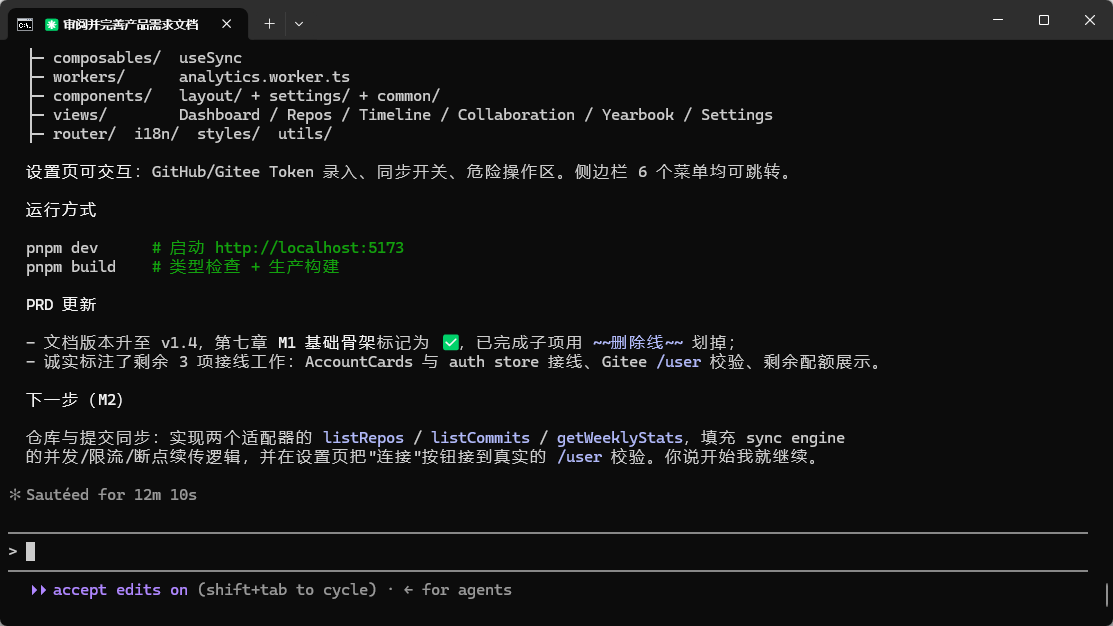
Task: Click the green checkmark emoji after M1
Action: (451, 343)
